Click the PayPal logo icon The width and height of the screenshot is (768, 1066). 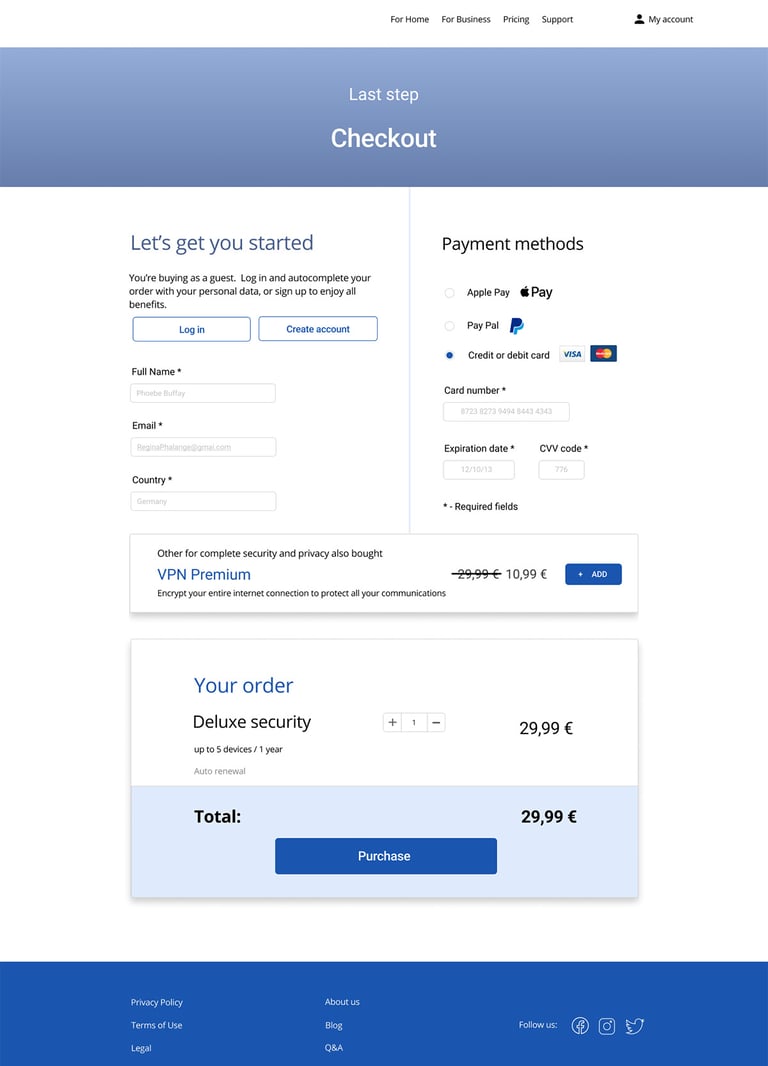(x=517, y=326)
